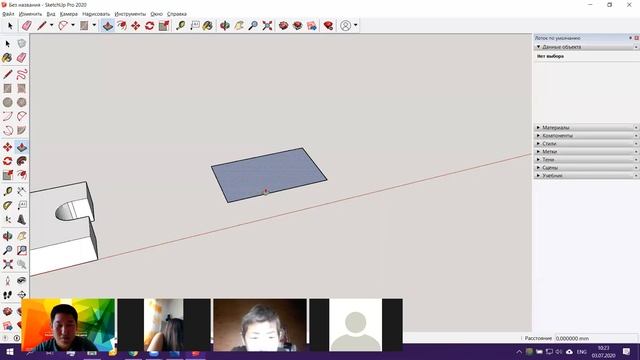Open Extension Warehouse from the top toolbar
This screenshot has height=360, width=640.
(298, 26)
